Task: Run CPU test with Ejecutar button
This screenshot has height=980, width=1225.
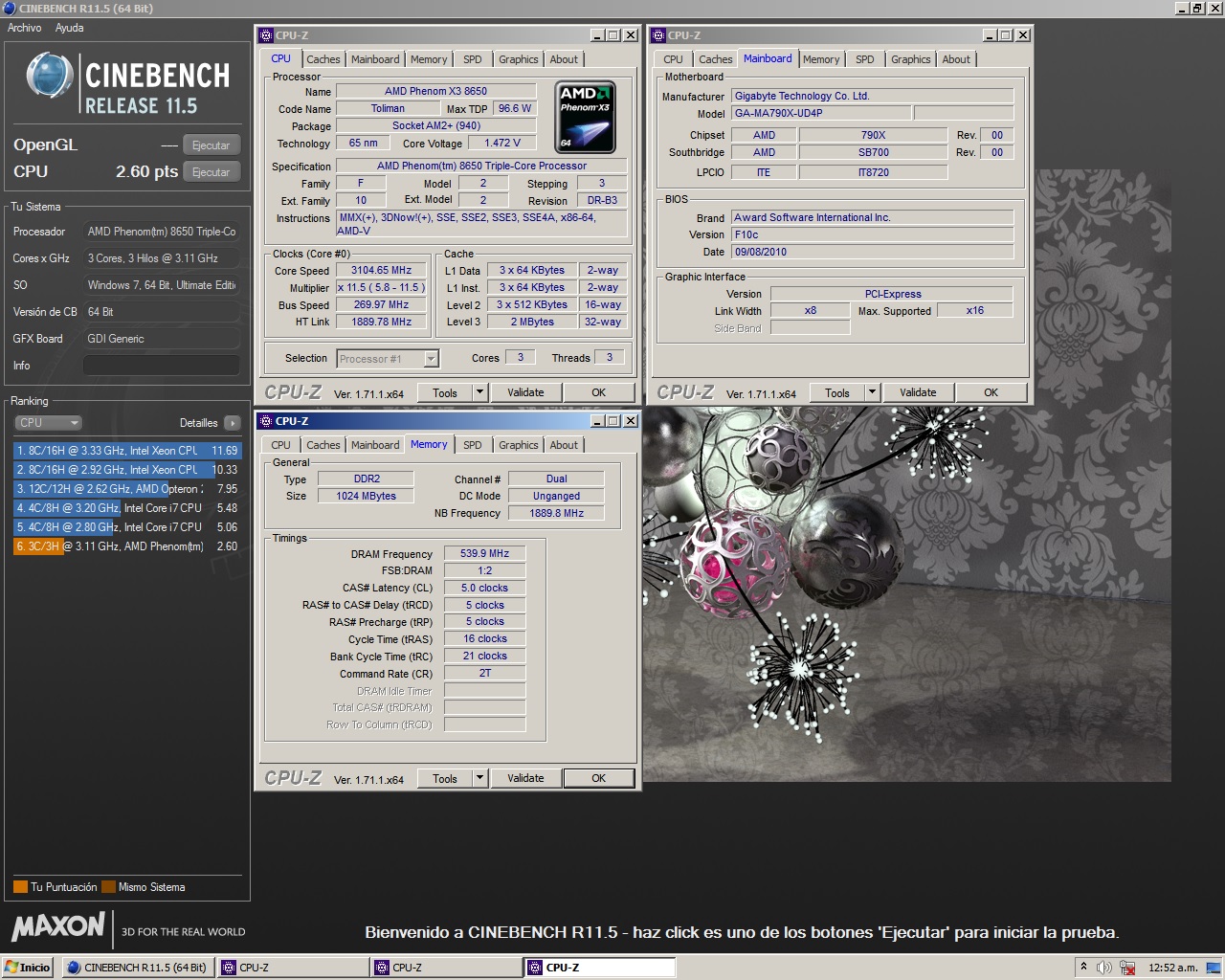Action: (211, 172)
